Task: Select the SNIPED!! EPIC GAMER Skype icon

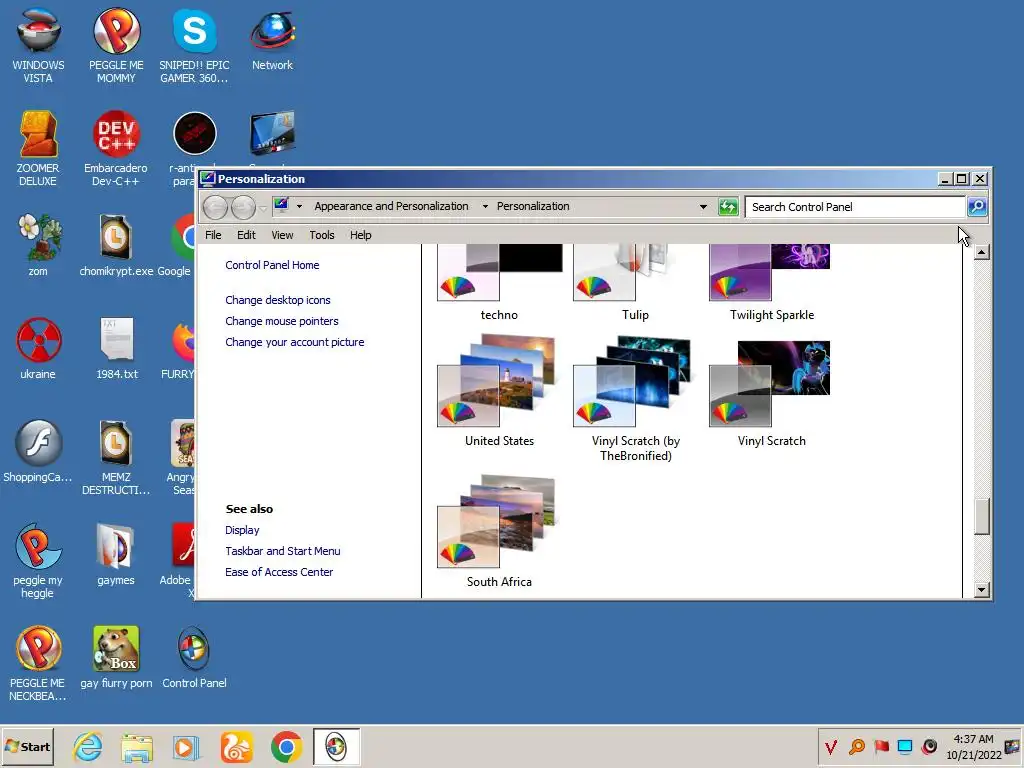Action: point(195,46)
